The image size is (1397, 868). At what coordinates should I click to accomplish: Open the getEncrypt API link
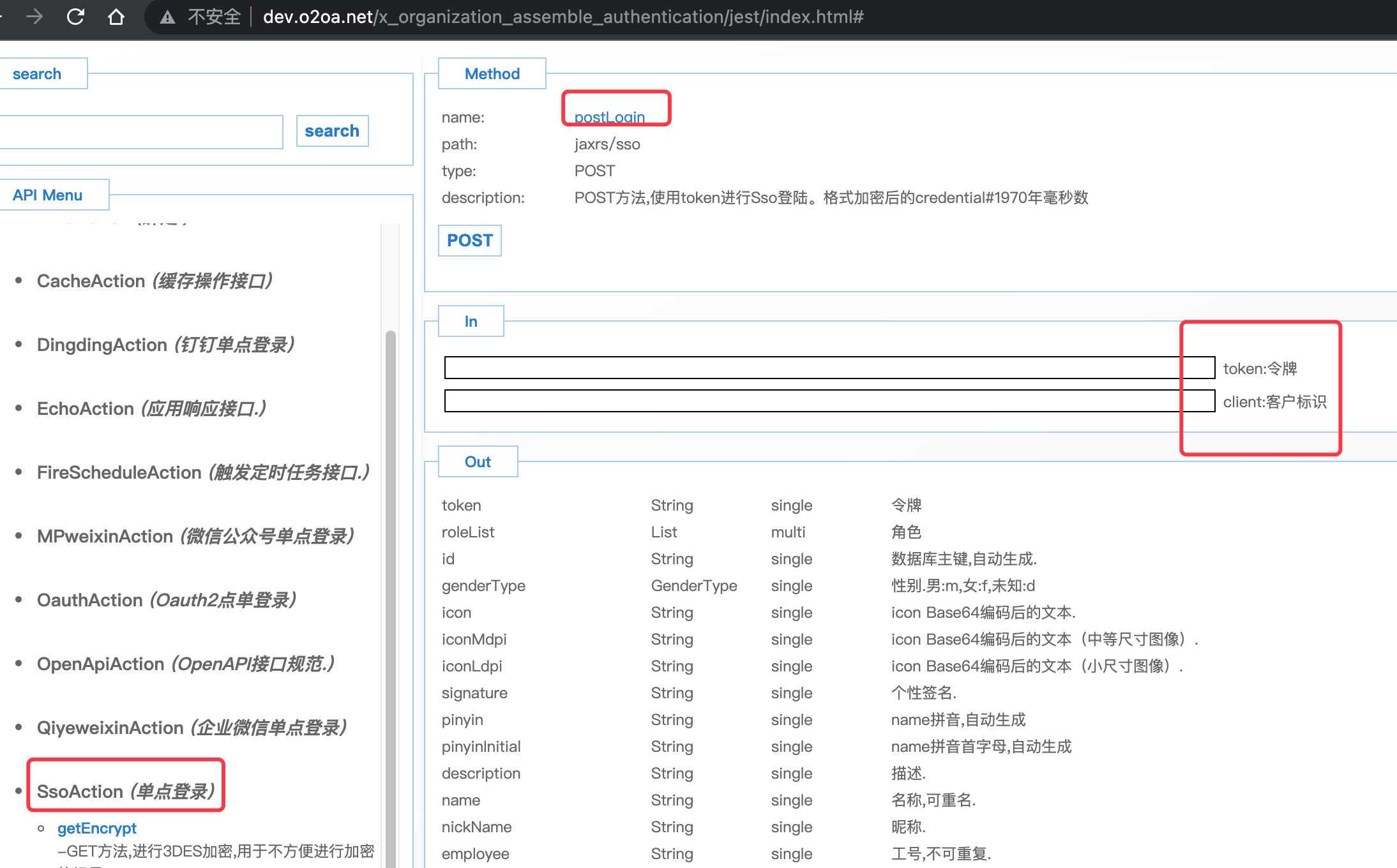click(96, 828)
